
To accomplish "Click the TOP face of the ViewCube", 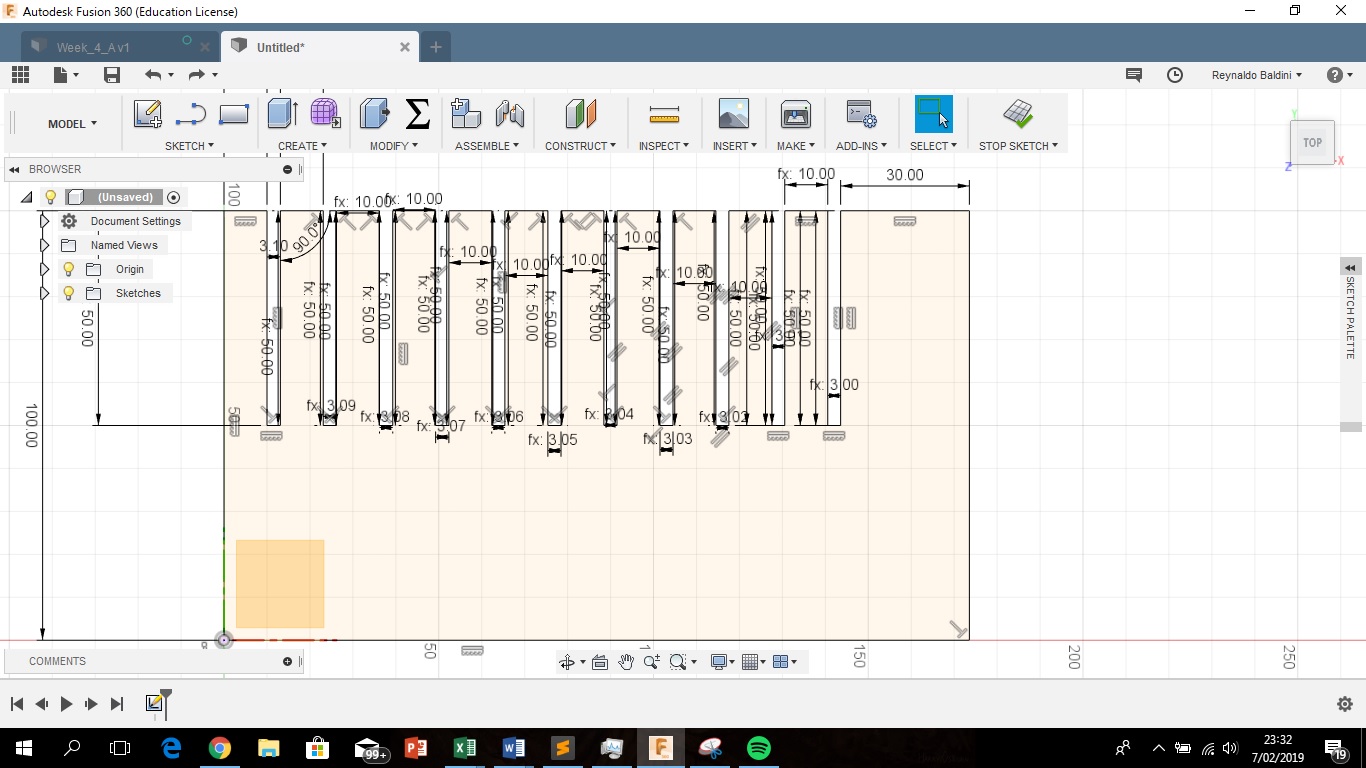I will pyautogui.click(x=1313, y=142).
